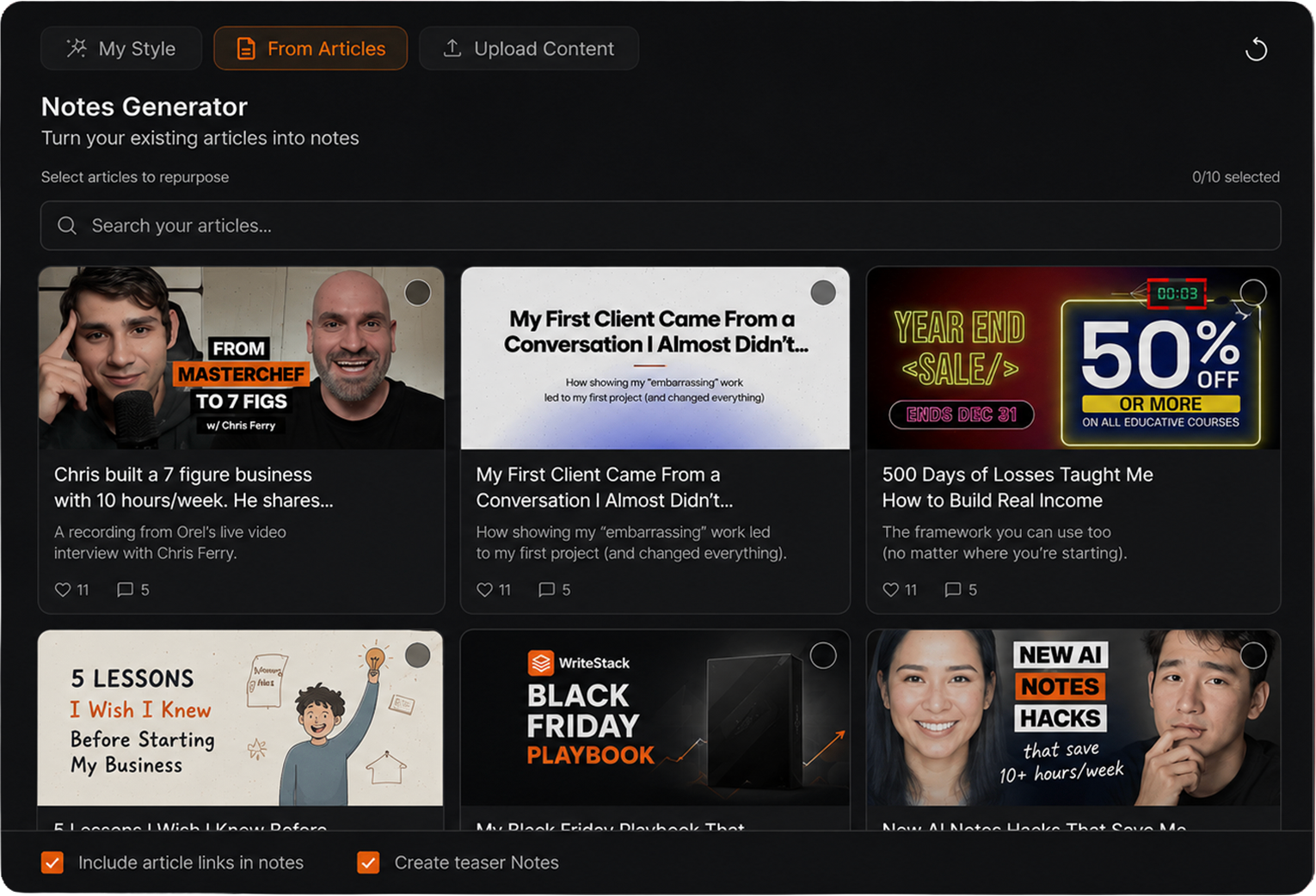The width and height of the screenshot is (1316, 896).
Task: Pick the New AI Notes Hacks thumbnail
Action: coord(1073,718)
